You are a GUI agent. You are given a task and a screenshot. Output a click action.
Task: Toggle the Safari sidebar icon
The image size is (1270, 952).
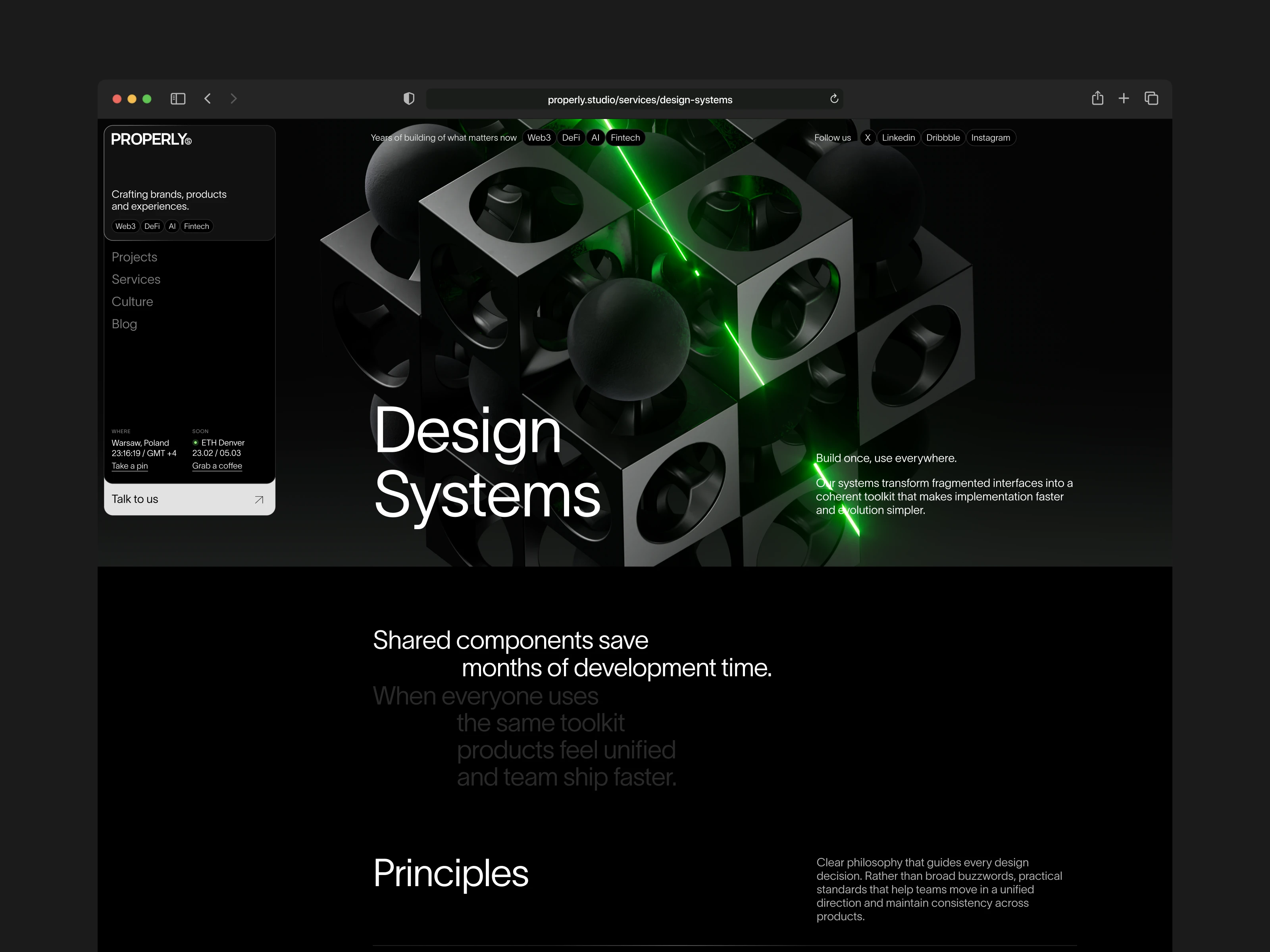(178, 99)
